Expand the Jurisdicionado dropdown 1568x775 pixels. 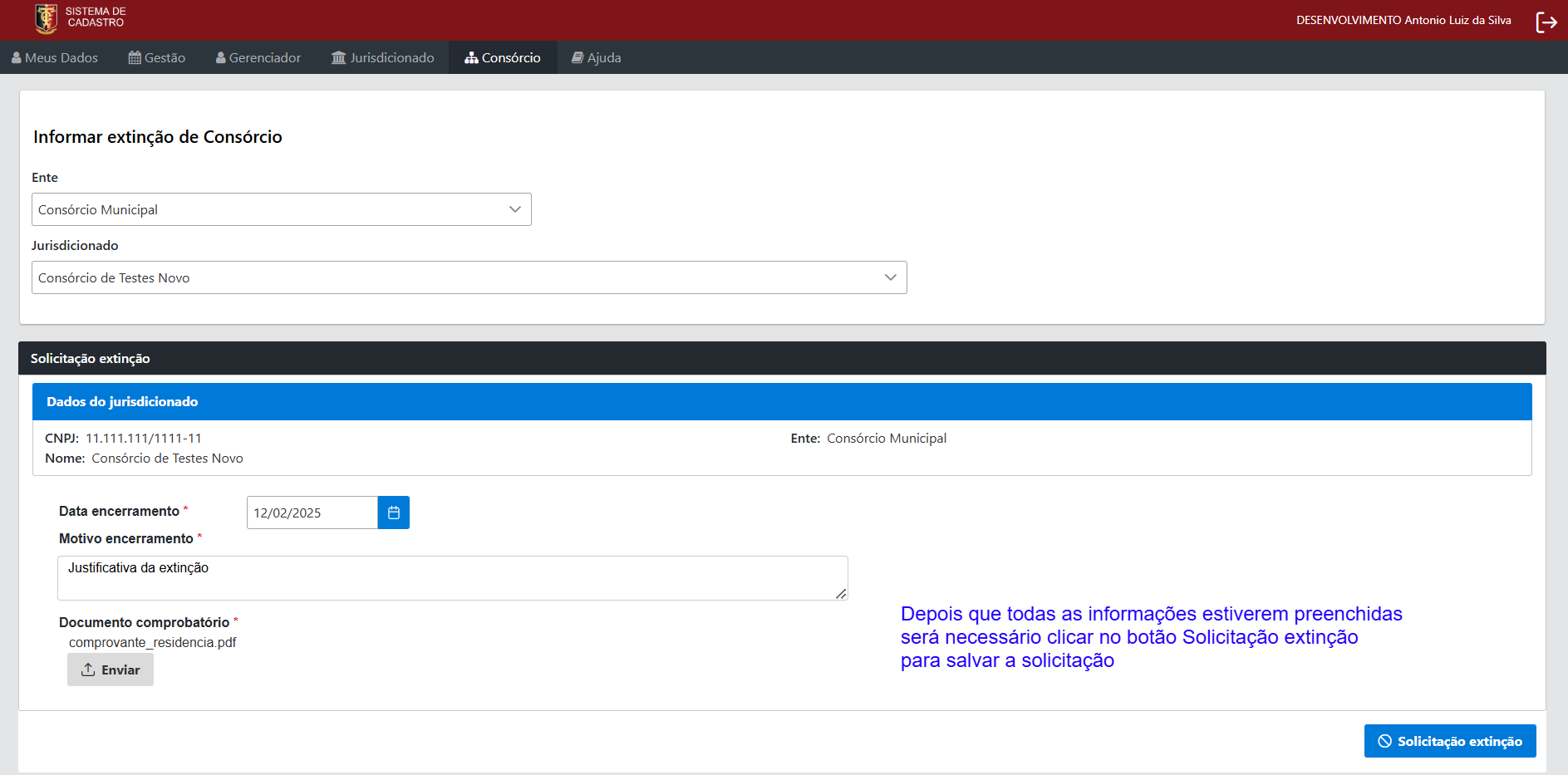(x=469, y=277)
